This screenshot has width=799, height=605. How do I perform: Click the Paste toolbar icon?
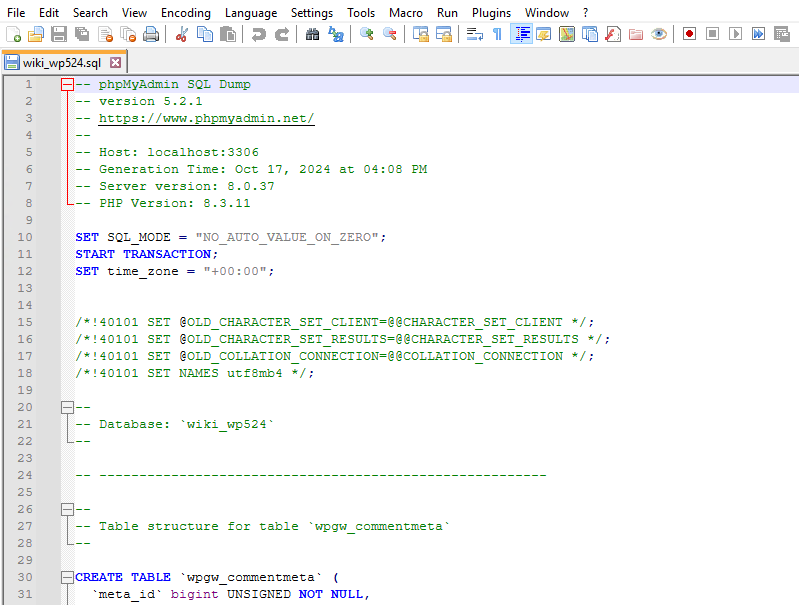click(228, 34)
